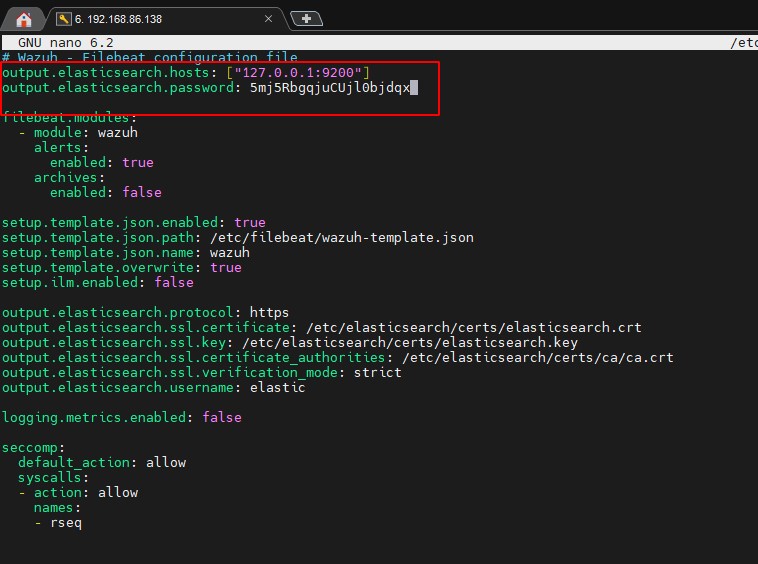Click setup.template.json.name key
The height and width of the screenshot is (564, 758).
98,252
